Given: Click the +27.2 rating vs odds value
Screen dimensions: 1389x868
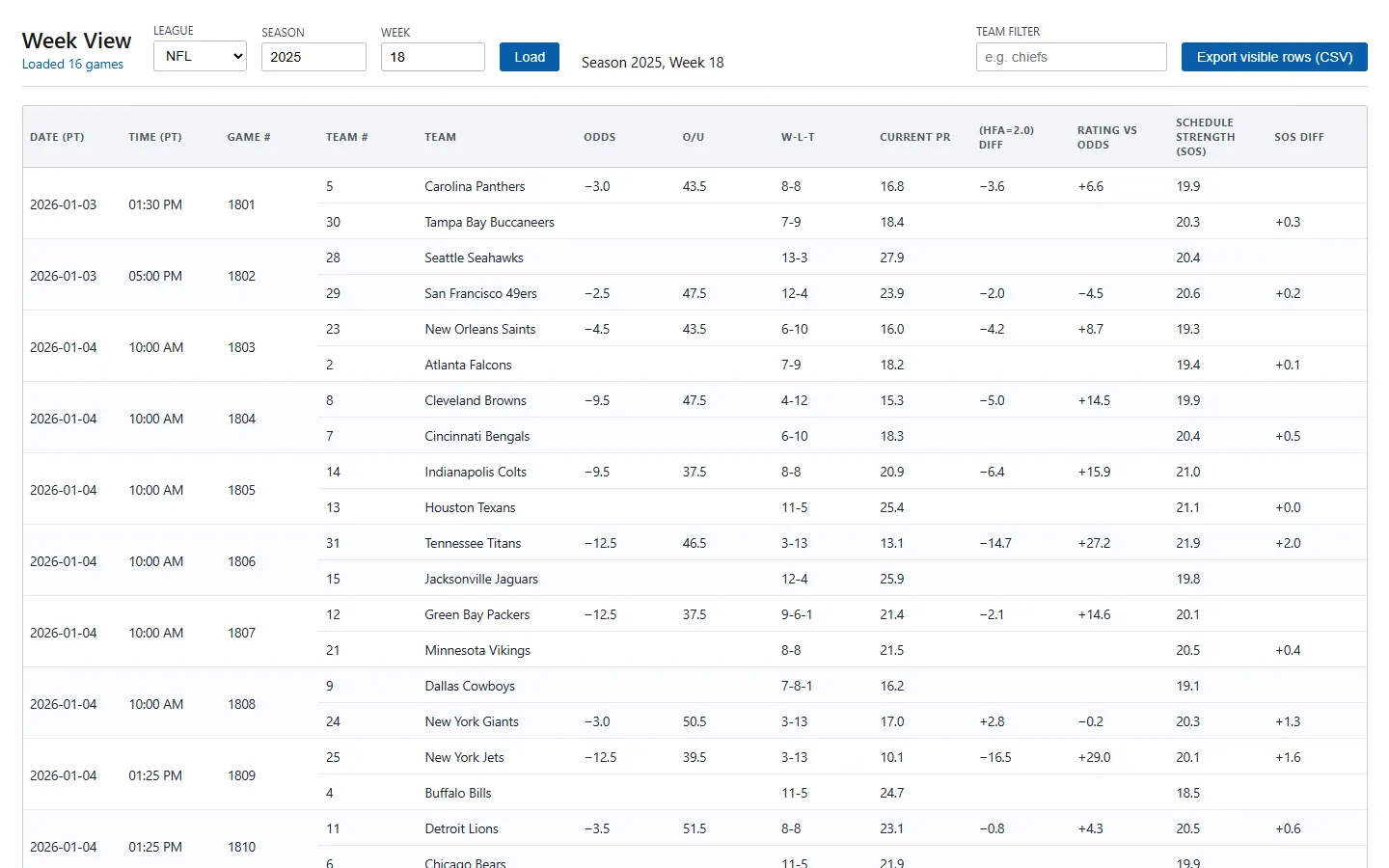Looking at the screenshot, I should point(1094,543).
